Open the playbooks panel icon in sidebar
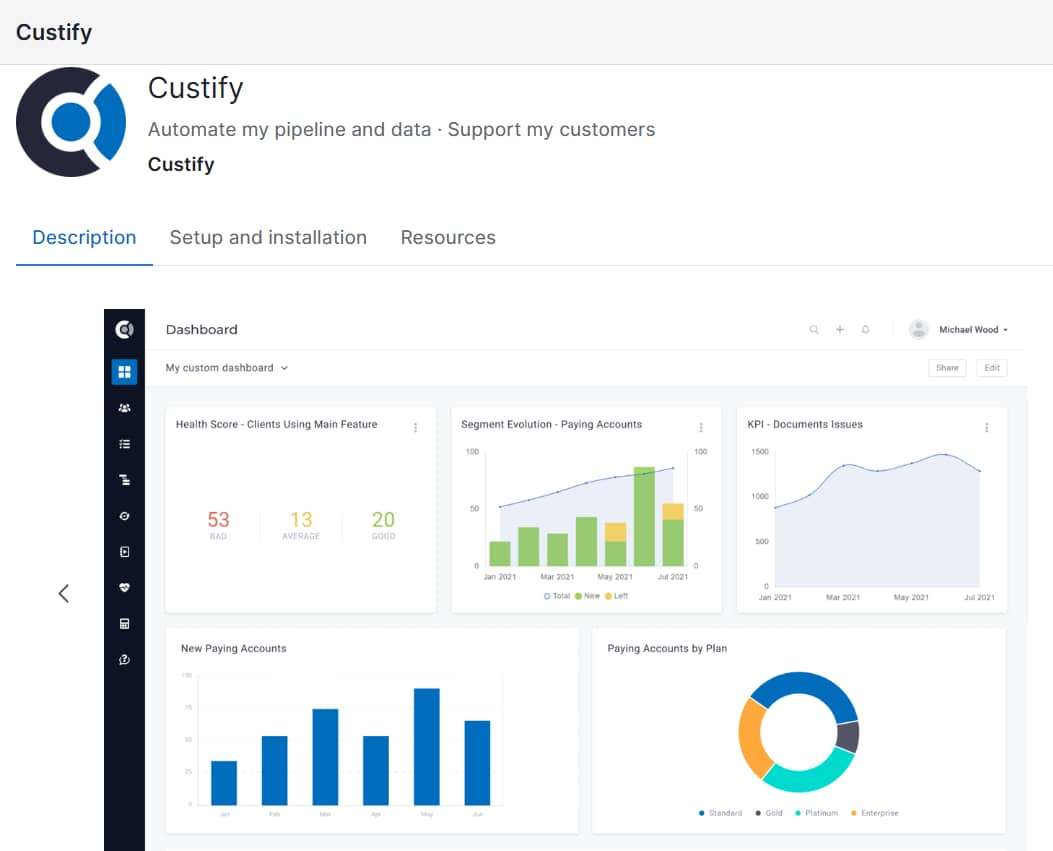This screenshot has height=851, width=1053. click(x=124, y=551)
